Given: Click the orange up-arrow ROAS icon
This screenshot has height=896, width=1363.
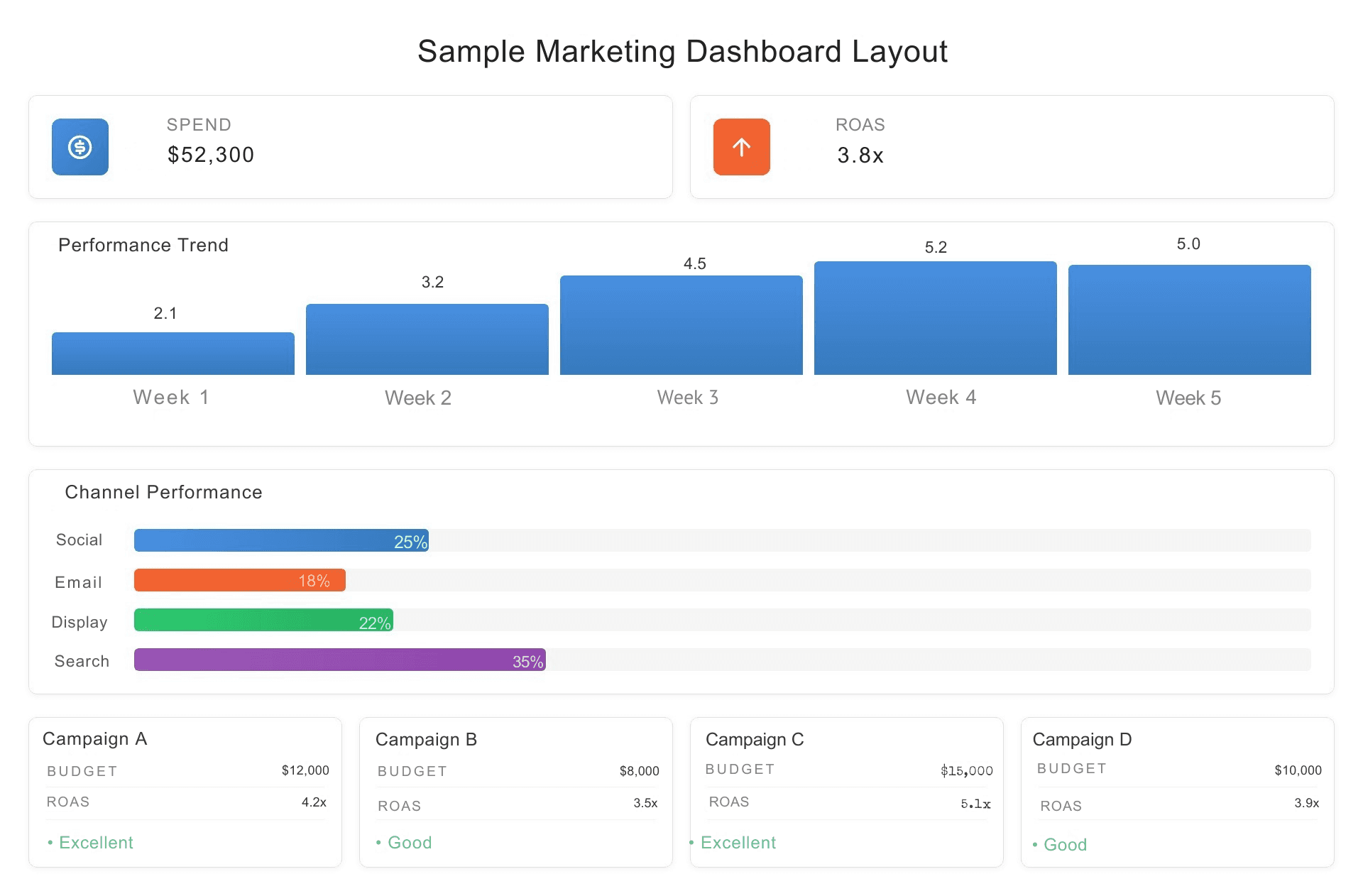Looking at the screenshot, I should [x=741, y=147].
